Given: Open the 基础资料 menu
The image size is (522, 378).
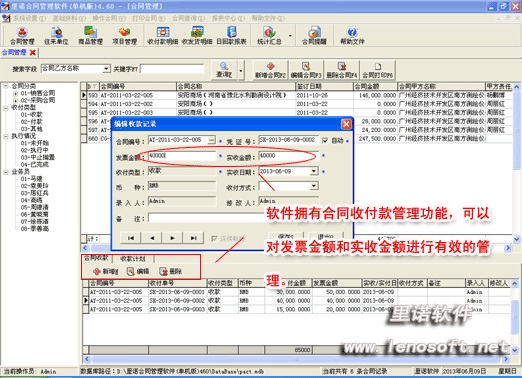Looking at the screenshot, I should tap(69, 18).
